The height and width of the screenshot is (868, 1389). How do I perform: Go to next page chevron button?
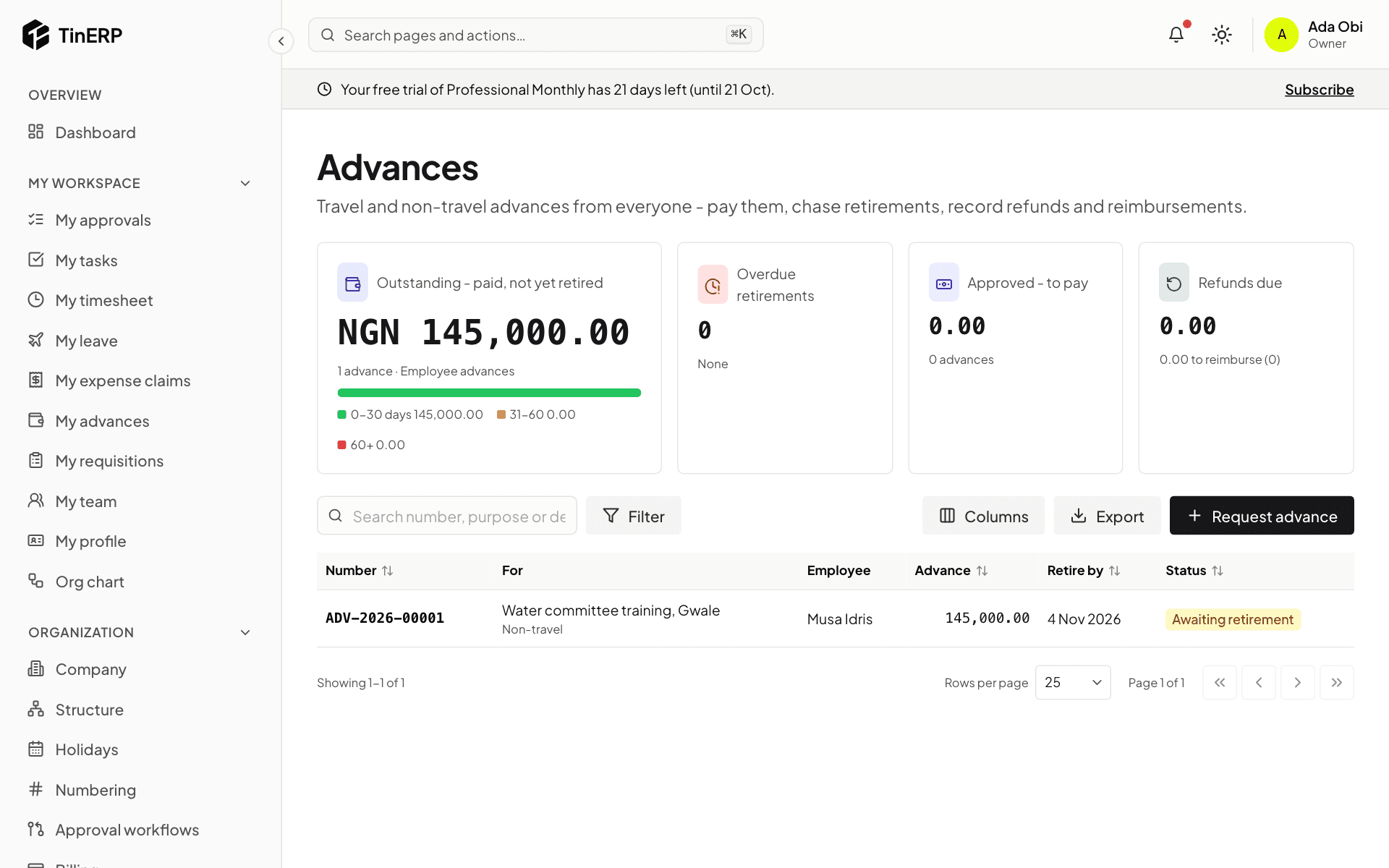point(1298,683)
